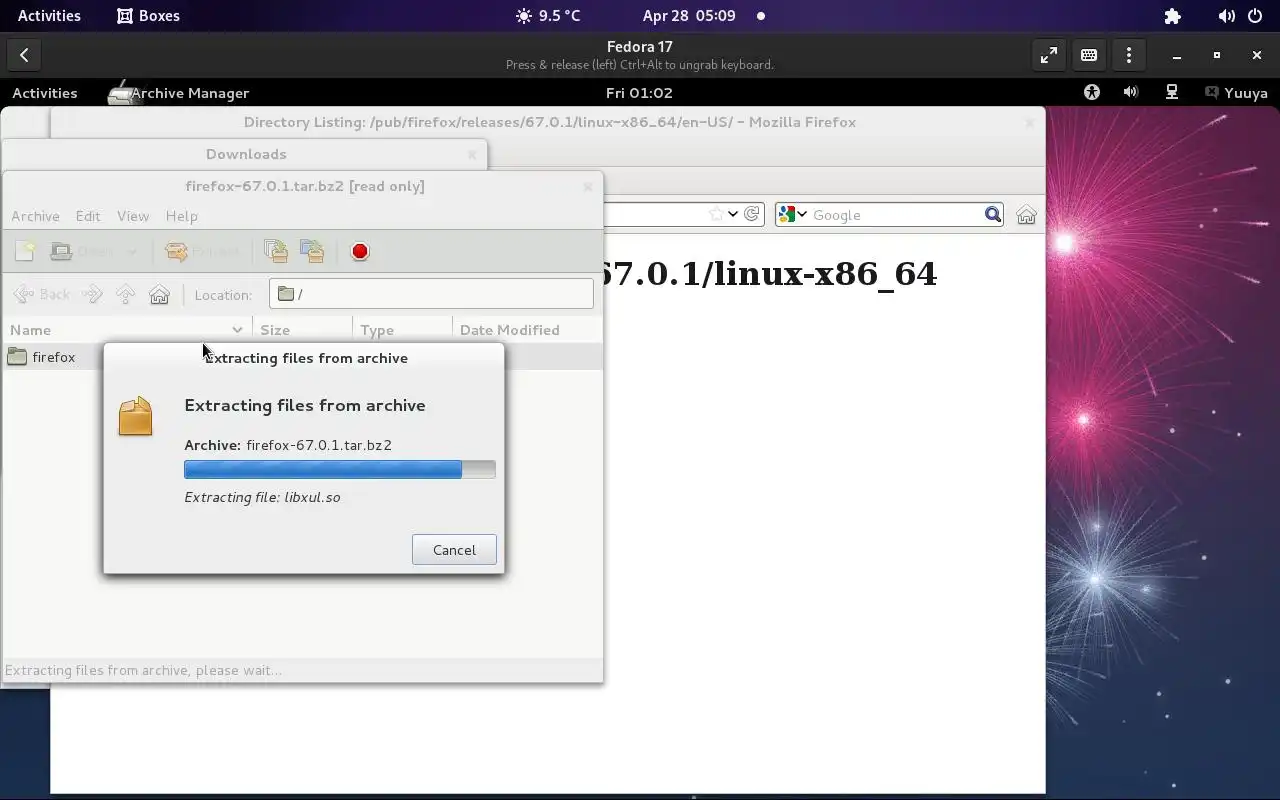Toggle Boxes fullscreen mode icon

(x=1049, y=56)
